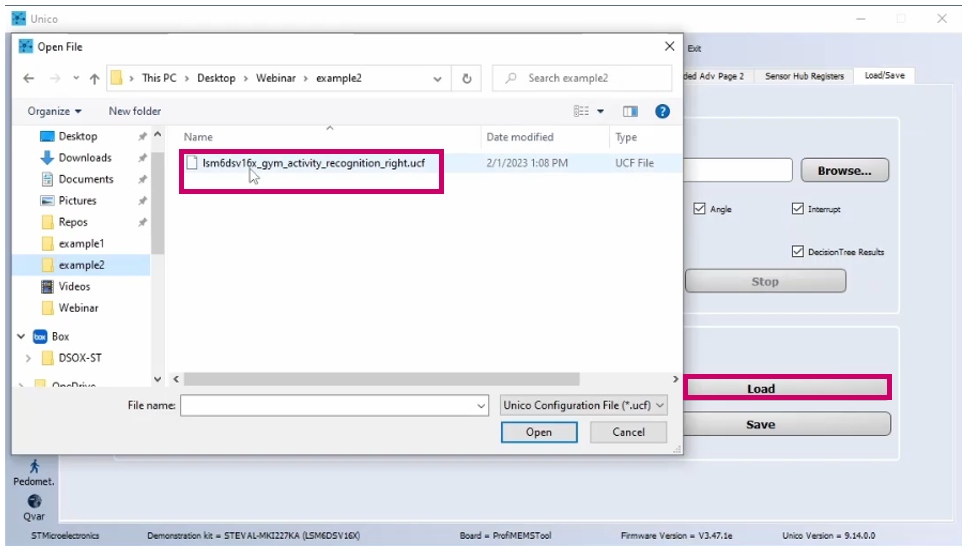
Task: Click the horizontal scrollbar thumb in file list
Action: point(381,379)
